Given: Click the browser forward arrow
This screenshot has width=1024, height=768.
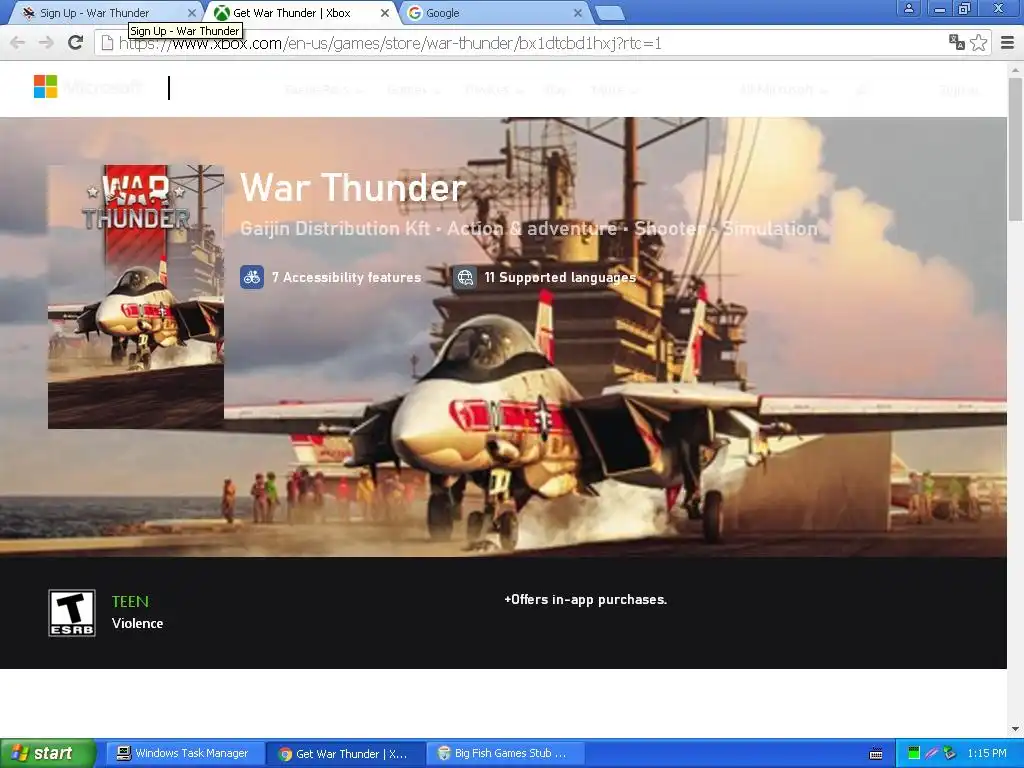Looking at the screenshot, I should (x=46, y=43).
